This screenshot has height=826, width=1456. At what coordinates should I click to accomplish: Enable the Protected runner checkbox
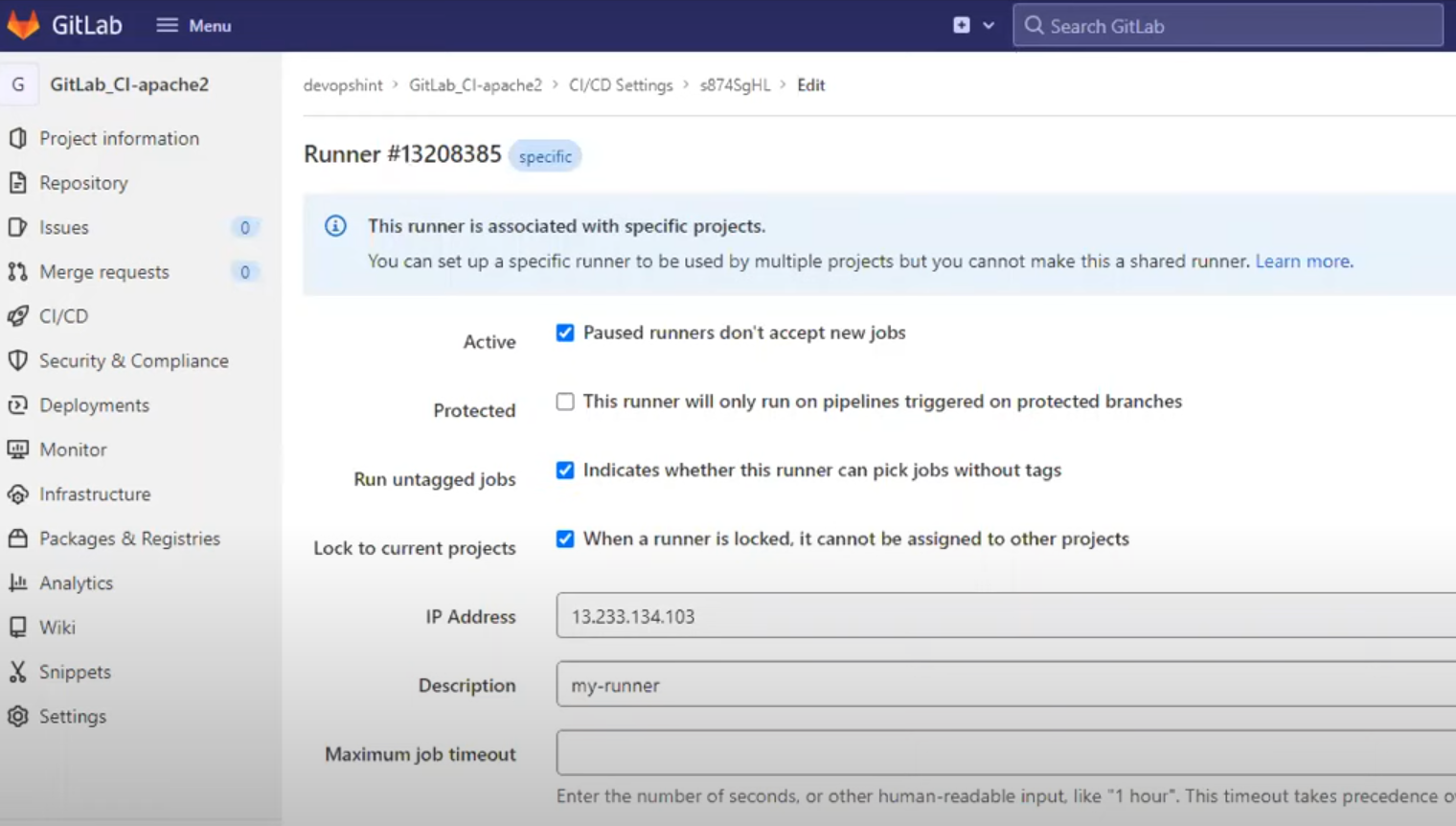point(565,402)
